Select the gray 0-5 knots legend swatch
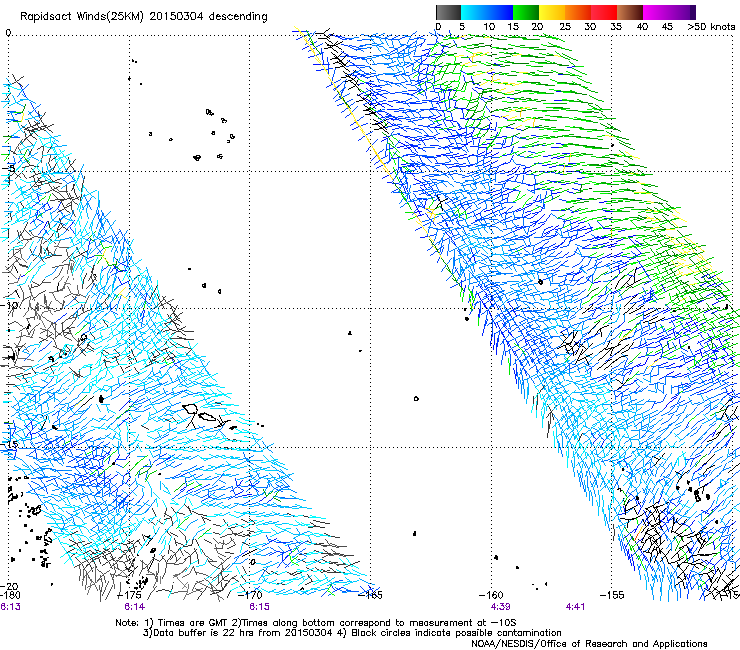Viewport: 740px width, 650px height. [448, 12]
